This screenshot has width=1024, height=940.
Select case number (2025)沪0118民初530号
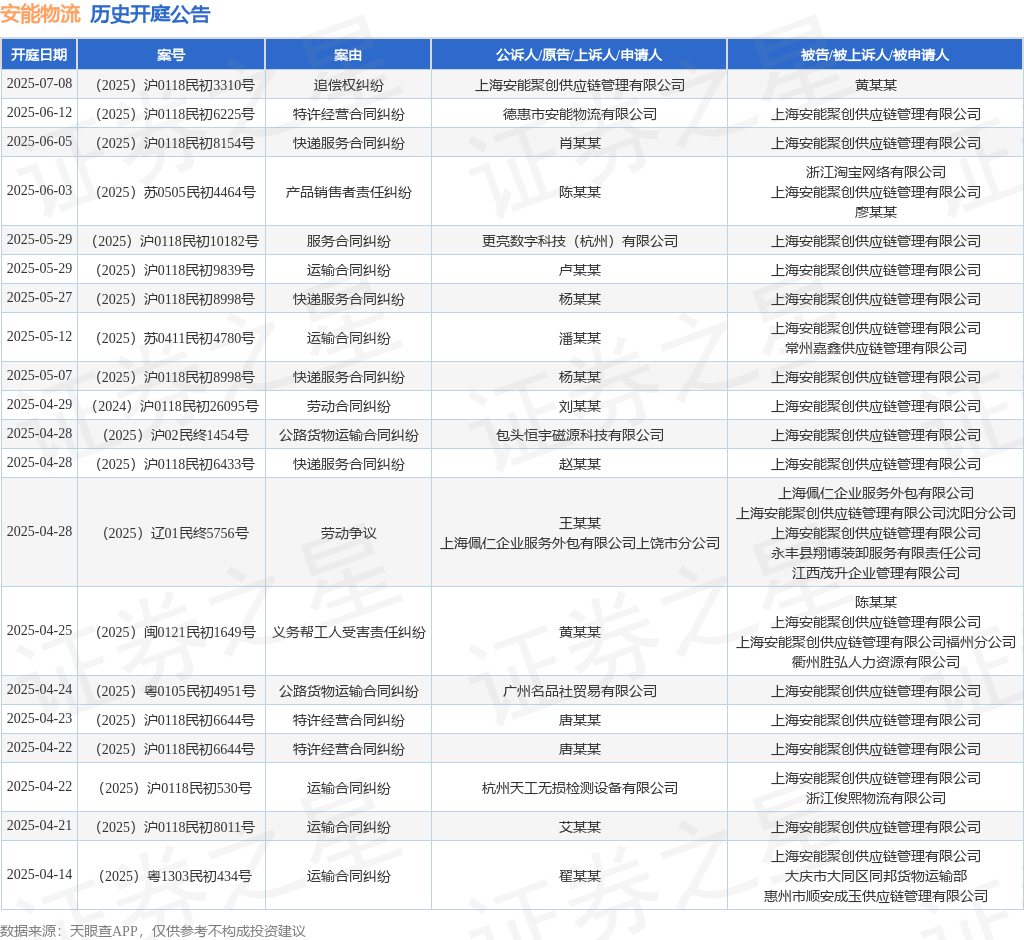(x=171, y=788)
